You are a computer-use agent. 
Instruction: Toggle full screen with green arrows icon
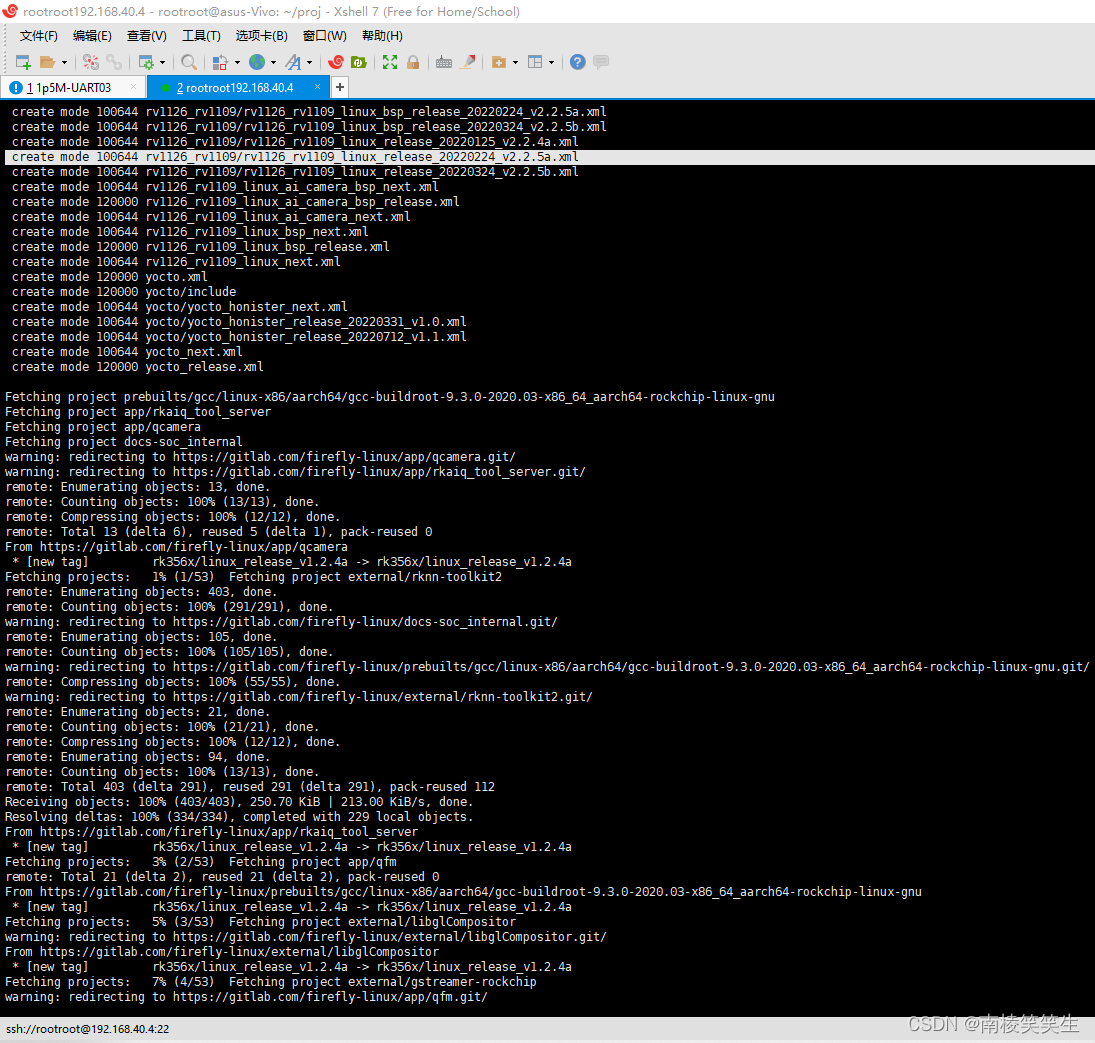(390, 62)
